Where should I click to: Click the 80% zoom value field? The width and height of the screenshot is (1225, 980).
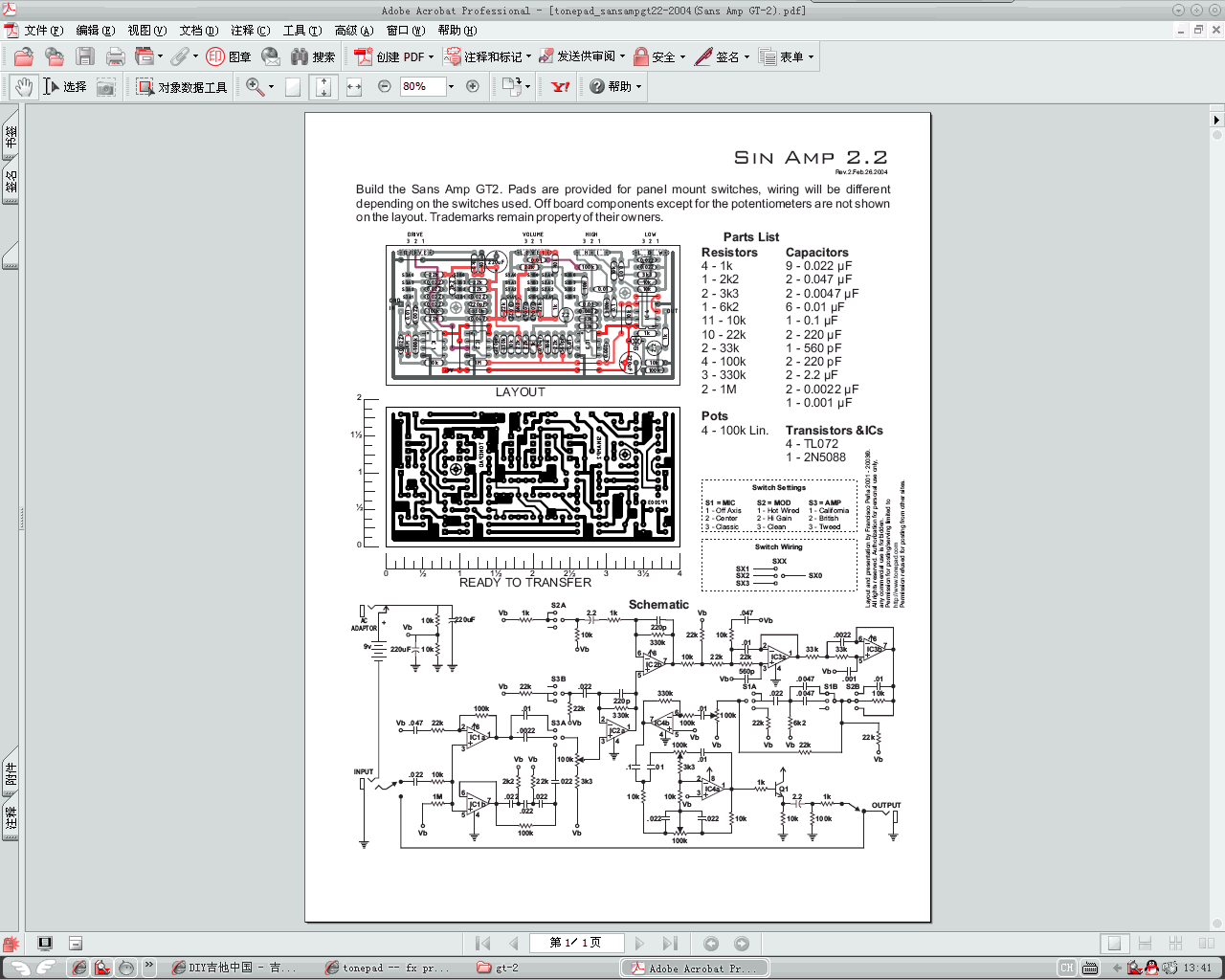pyautogui.click(x=423, y=86)
